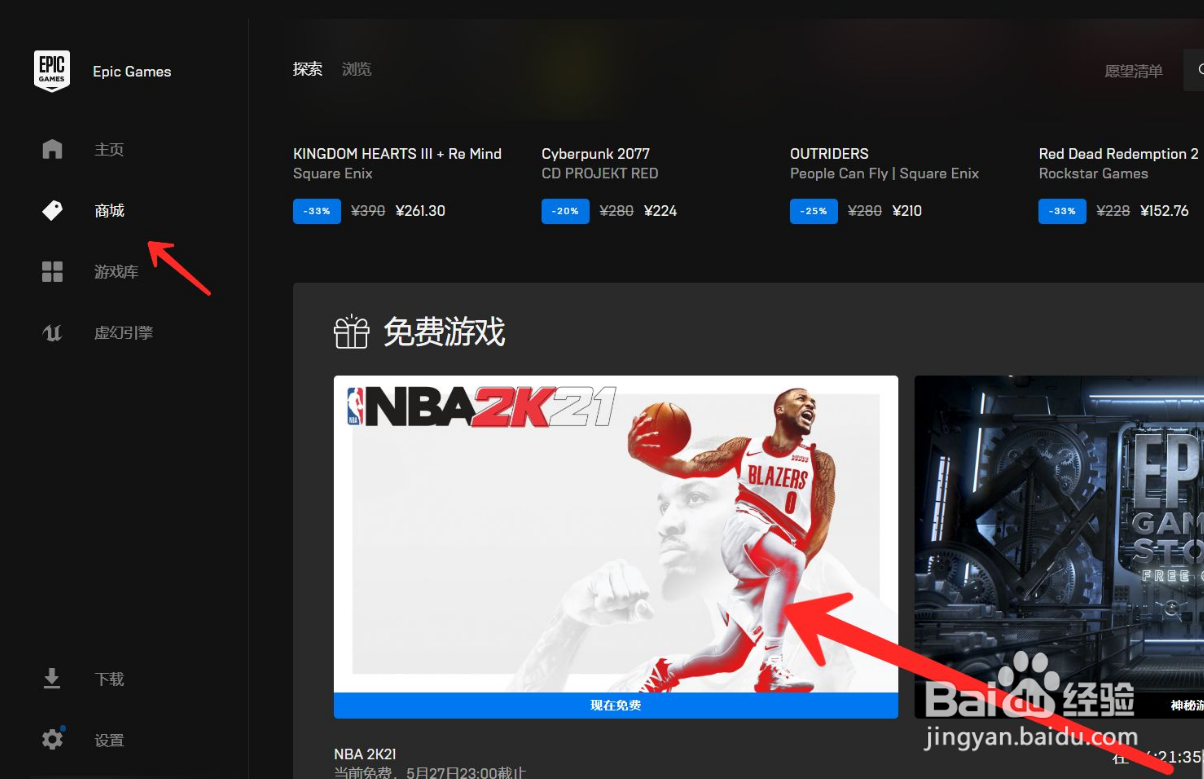Click the 虚幻引擎 Unreal Engine icon

[52, 333]
